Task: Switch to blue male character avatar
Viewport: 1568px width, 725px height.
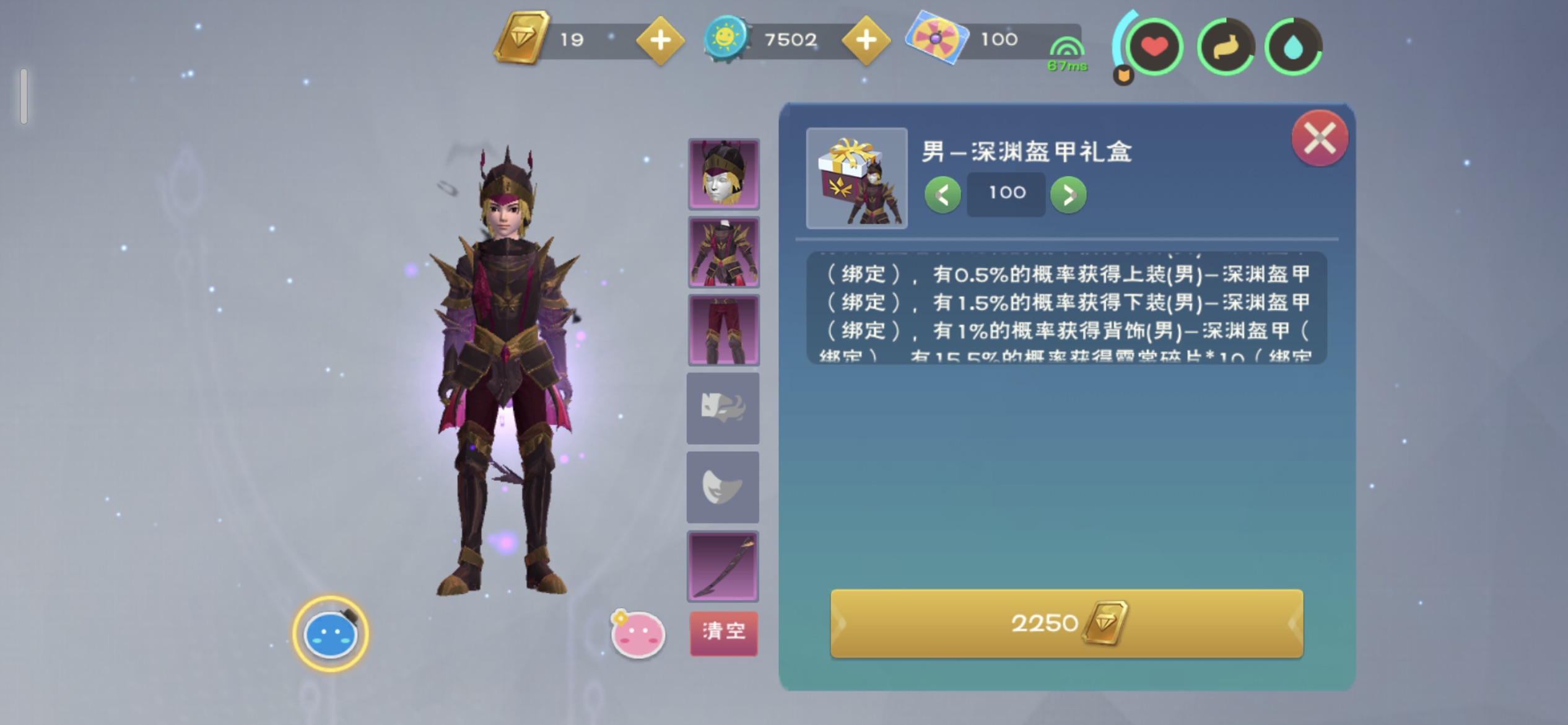Action: (x=331, y=634)
